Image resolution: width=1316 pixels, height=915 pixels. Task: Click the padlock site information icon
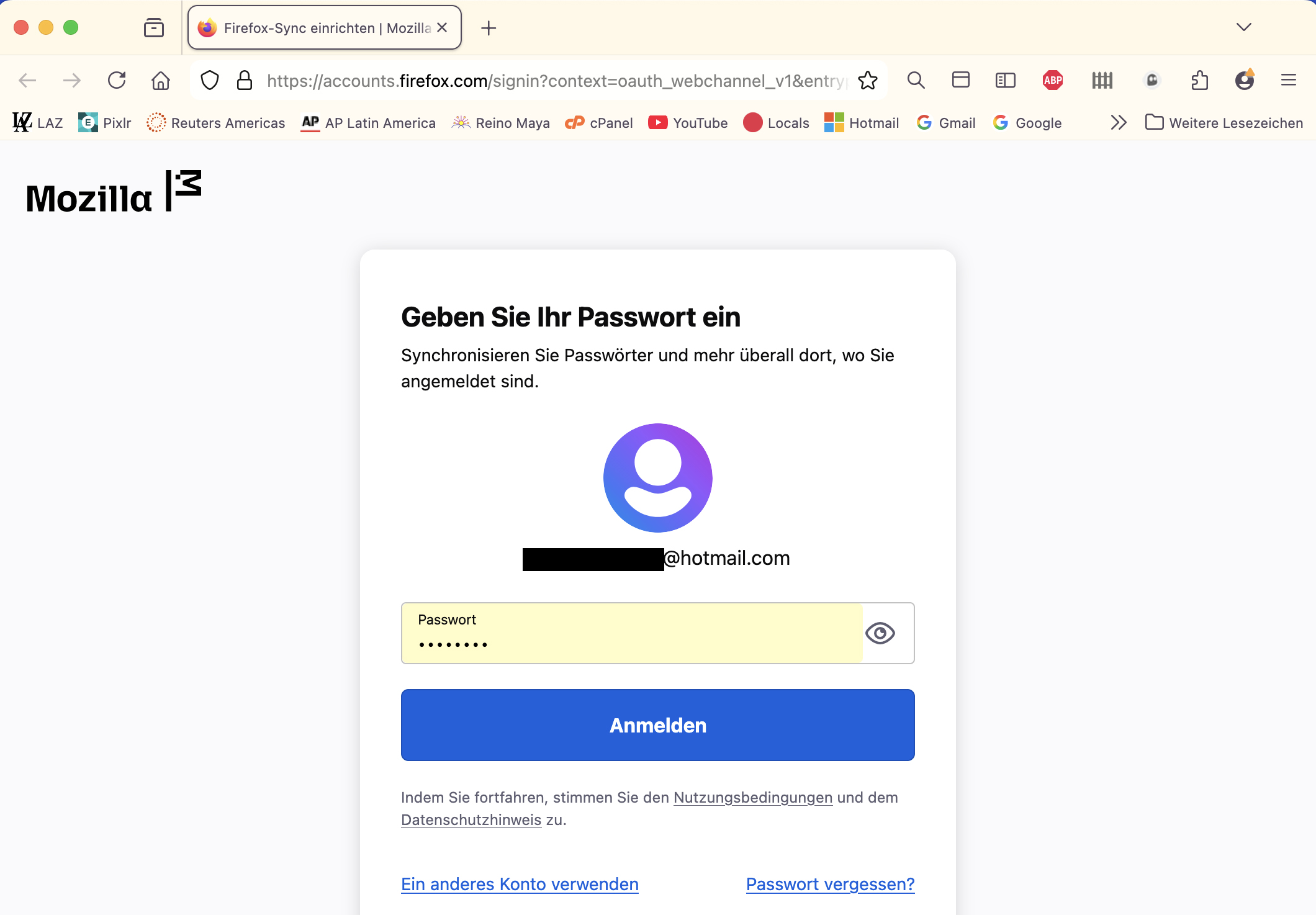pos(245,80)
